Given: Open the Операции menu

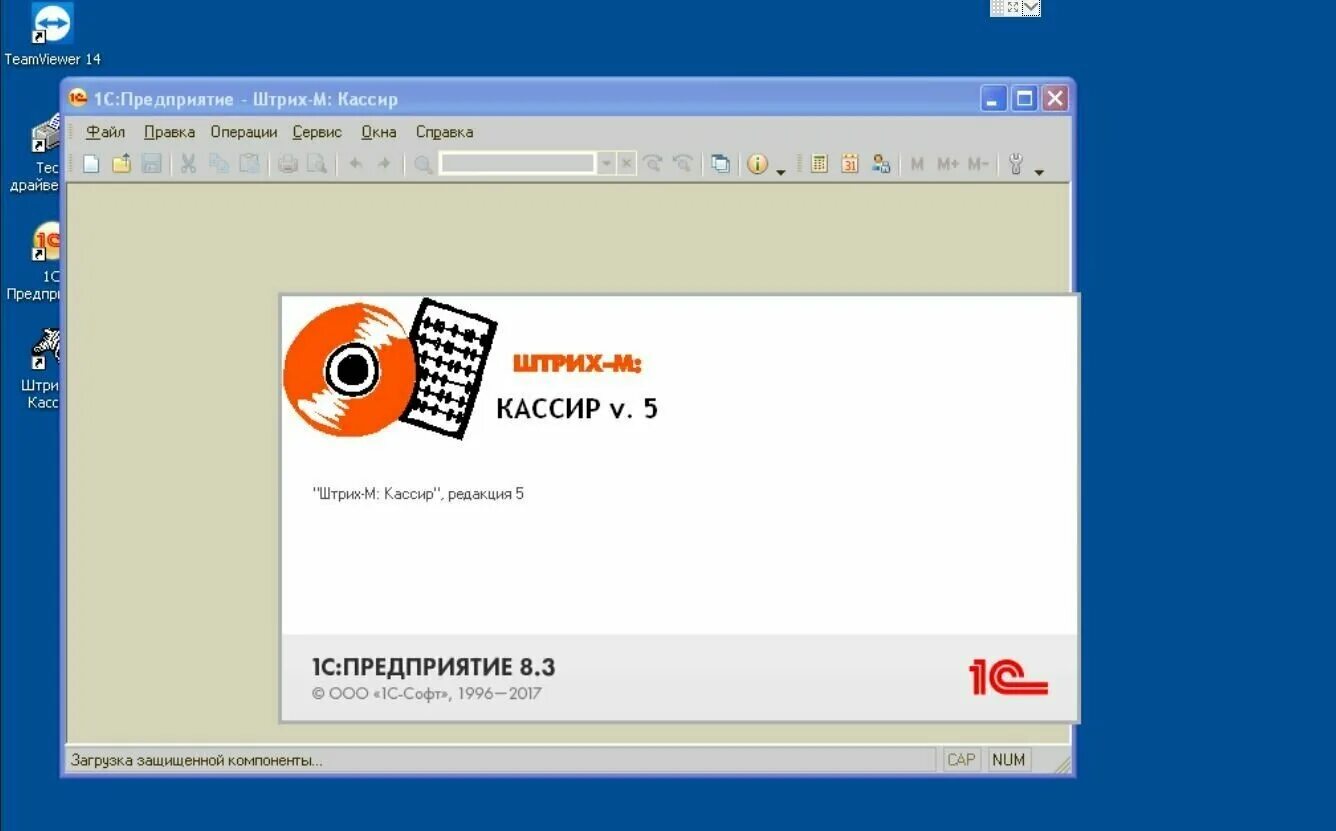Looking at the screenshot, I should (243, 132).
